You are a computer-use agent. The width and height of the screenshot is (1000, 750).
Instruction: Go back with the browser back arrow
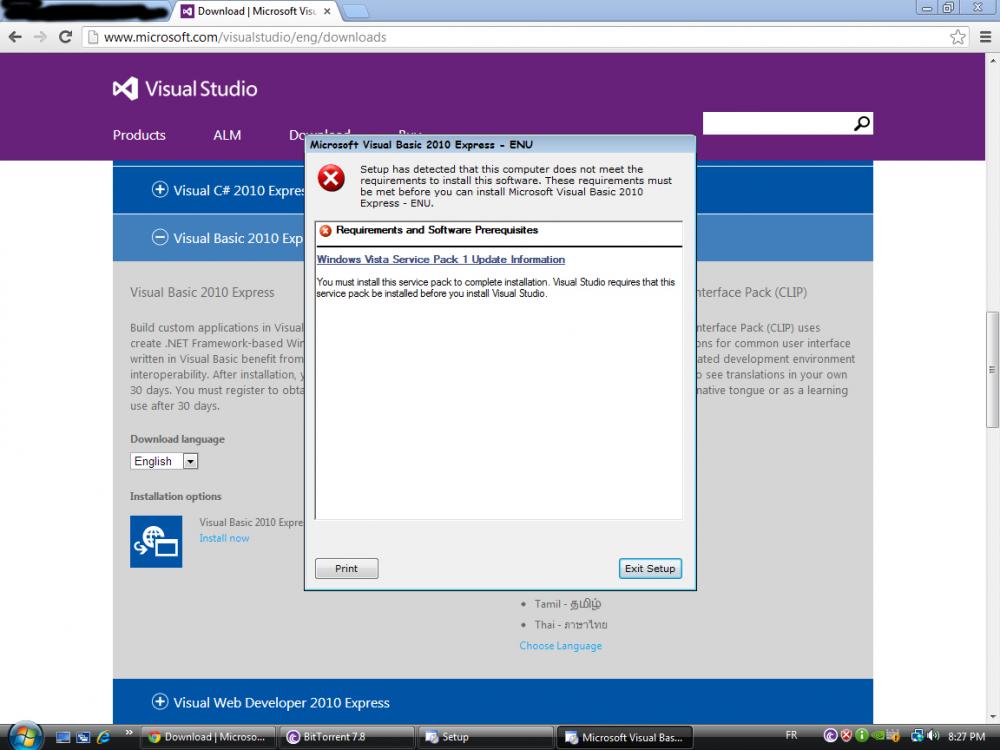(15, 37)
